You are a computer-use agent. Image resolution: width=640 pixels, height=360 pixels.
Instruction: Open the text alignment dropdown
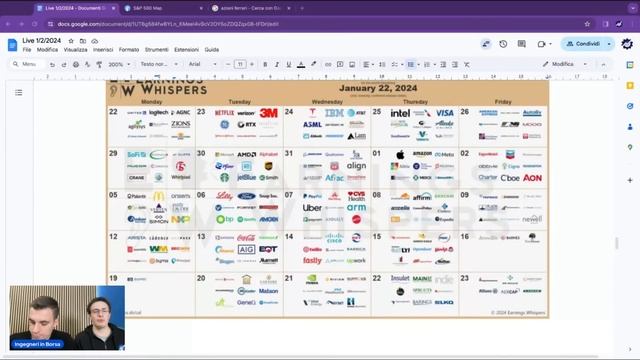pyautogui.click(x=368, y=64)
